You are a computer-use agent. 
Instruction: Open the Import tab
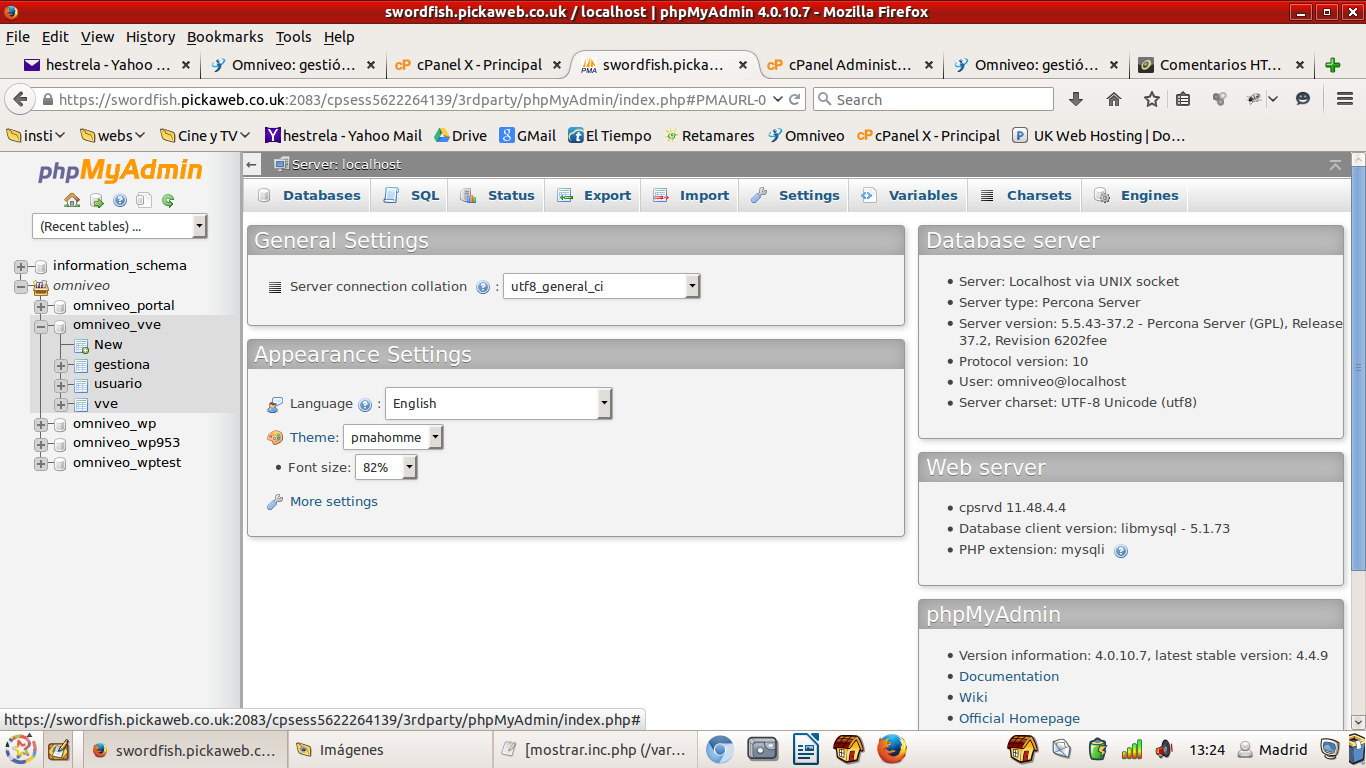(691, 196)
